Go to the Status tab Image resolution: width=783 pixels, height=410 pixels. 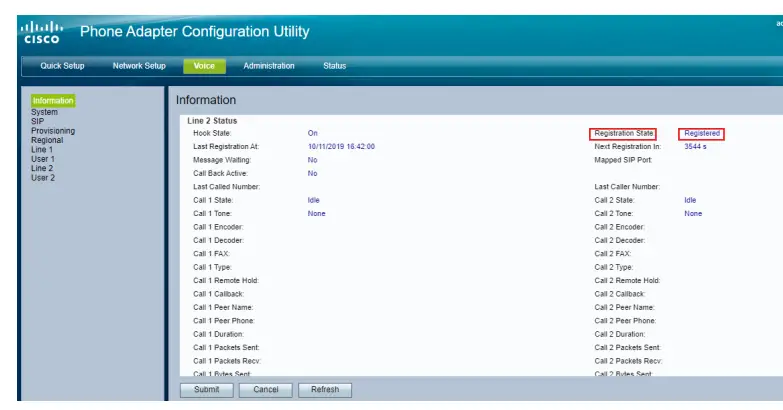pyautogui.click(x=335, y=66)
